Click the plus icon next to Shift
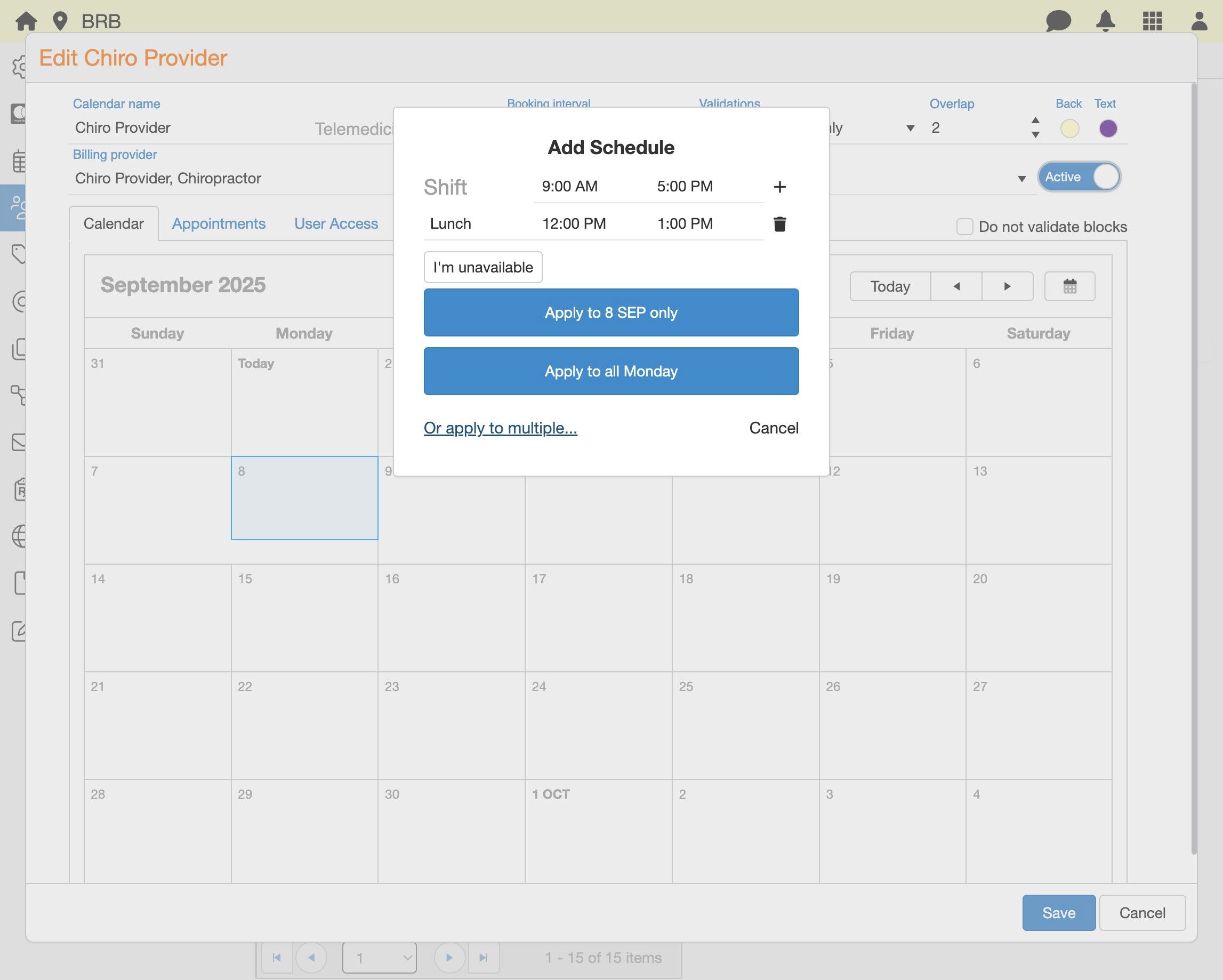Viewport: 1223px width, 980px height. [x=779, y=187]
